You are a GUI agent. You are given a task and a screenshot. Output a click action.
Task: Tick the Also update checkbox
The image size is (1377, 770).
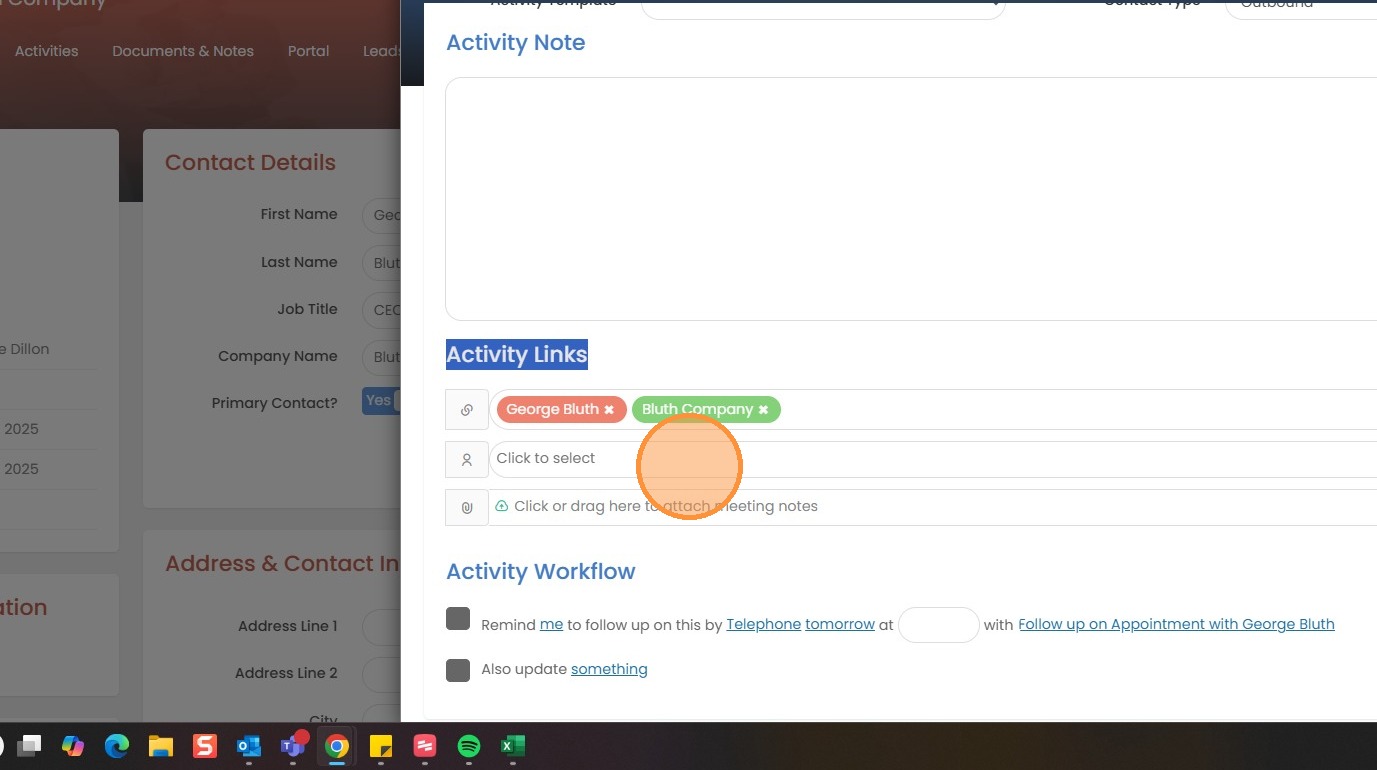click(x=458, y=670)
